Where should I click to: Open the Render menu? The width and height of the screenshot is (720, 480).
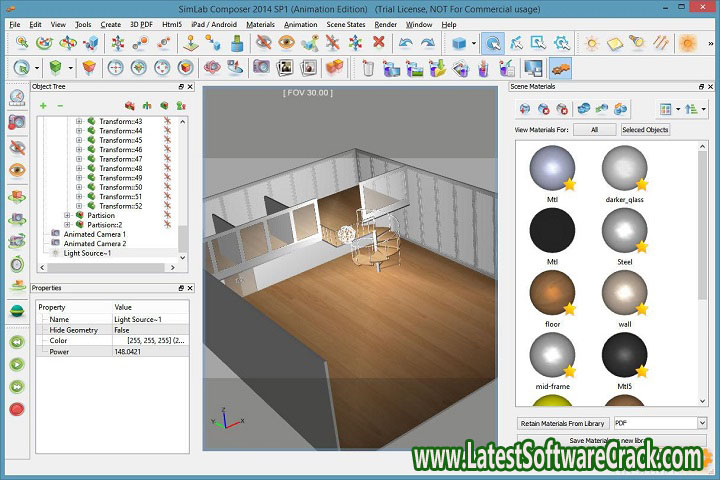tap(385, 24)
